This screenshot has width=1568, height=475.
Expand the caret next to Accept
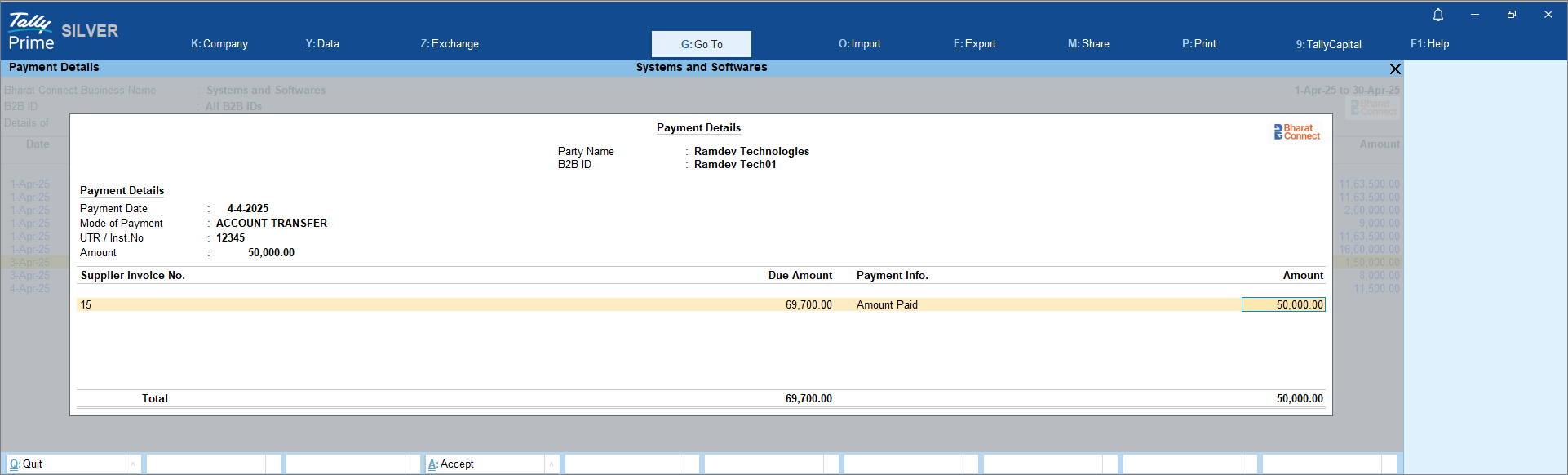click(x=551, y=464)
